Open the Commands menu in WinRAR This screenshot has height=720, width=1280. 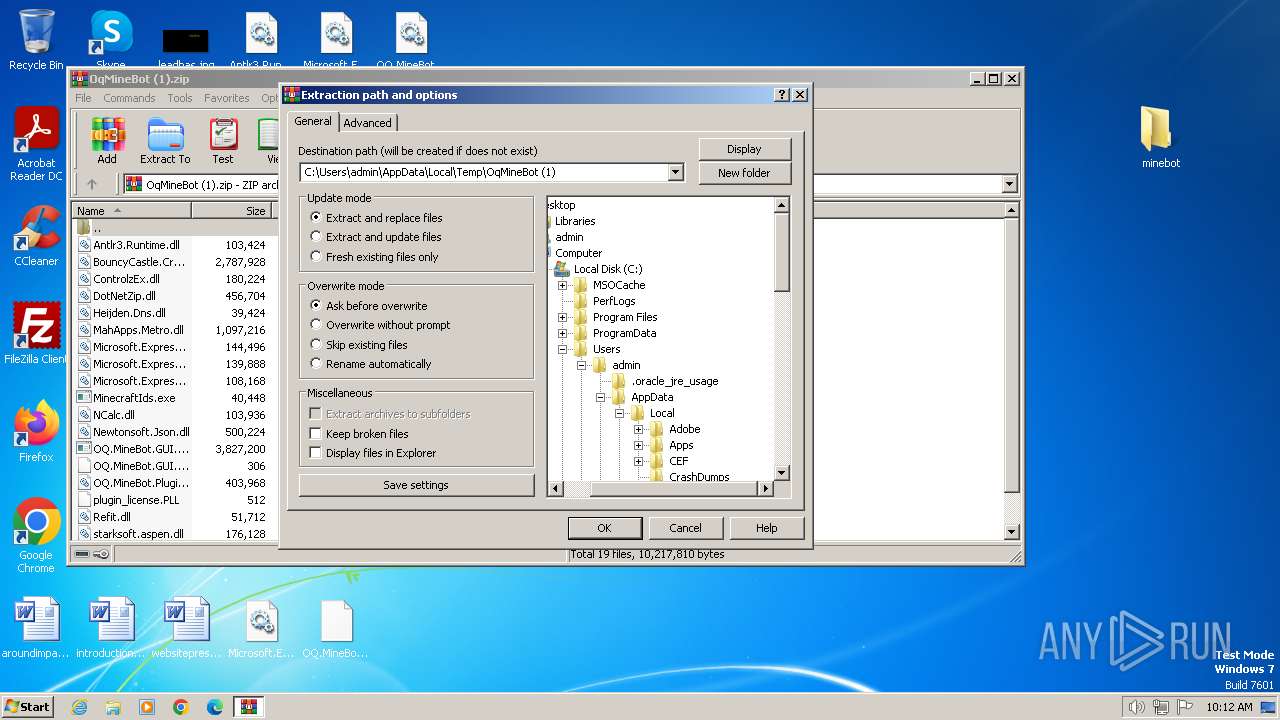(129, 98)
